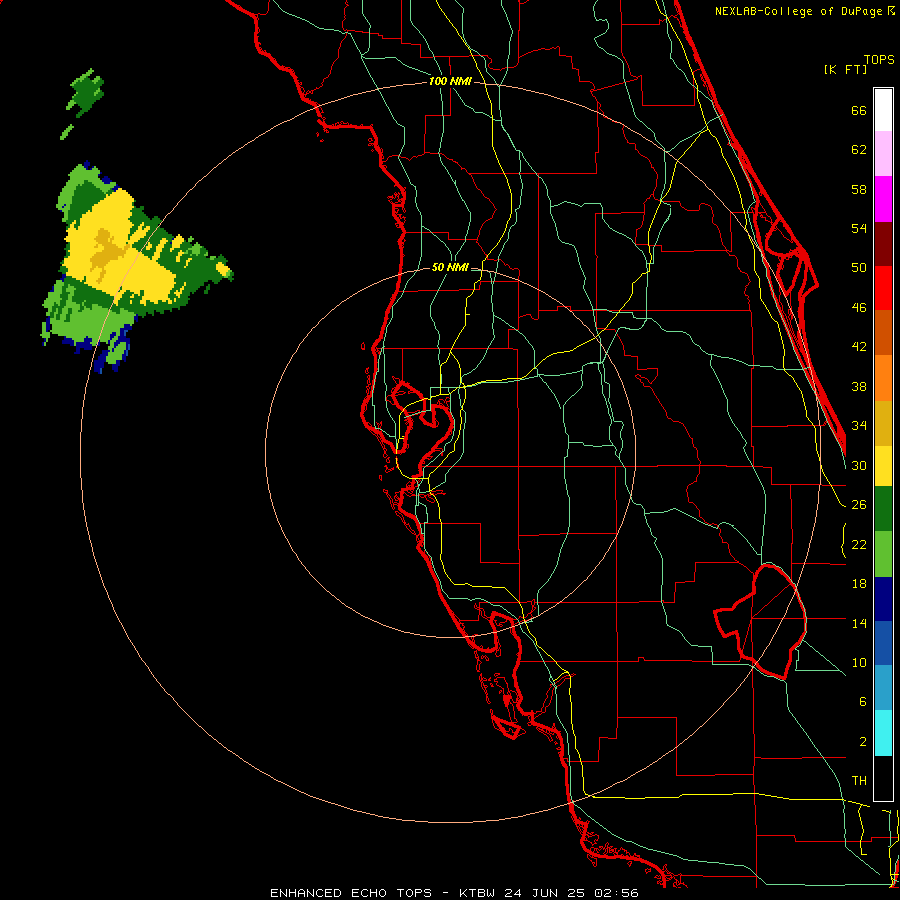This screenshot has width=900, height=900.
Task: Select the bright red legend color block
Action: click(883, 288)
